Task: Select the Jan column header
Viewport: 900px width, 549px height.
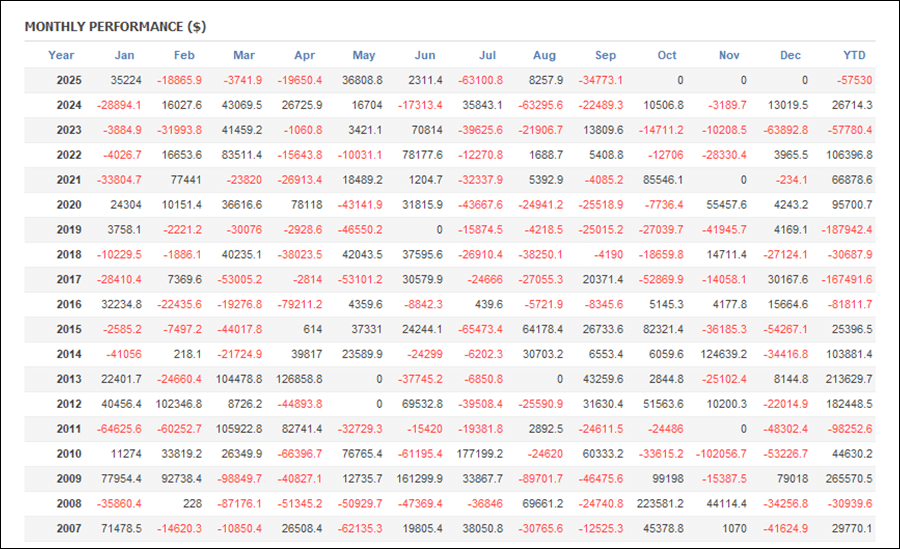Action: tap(125, 55)
